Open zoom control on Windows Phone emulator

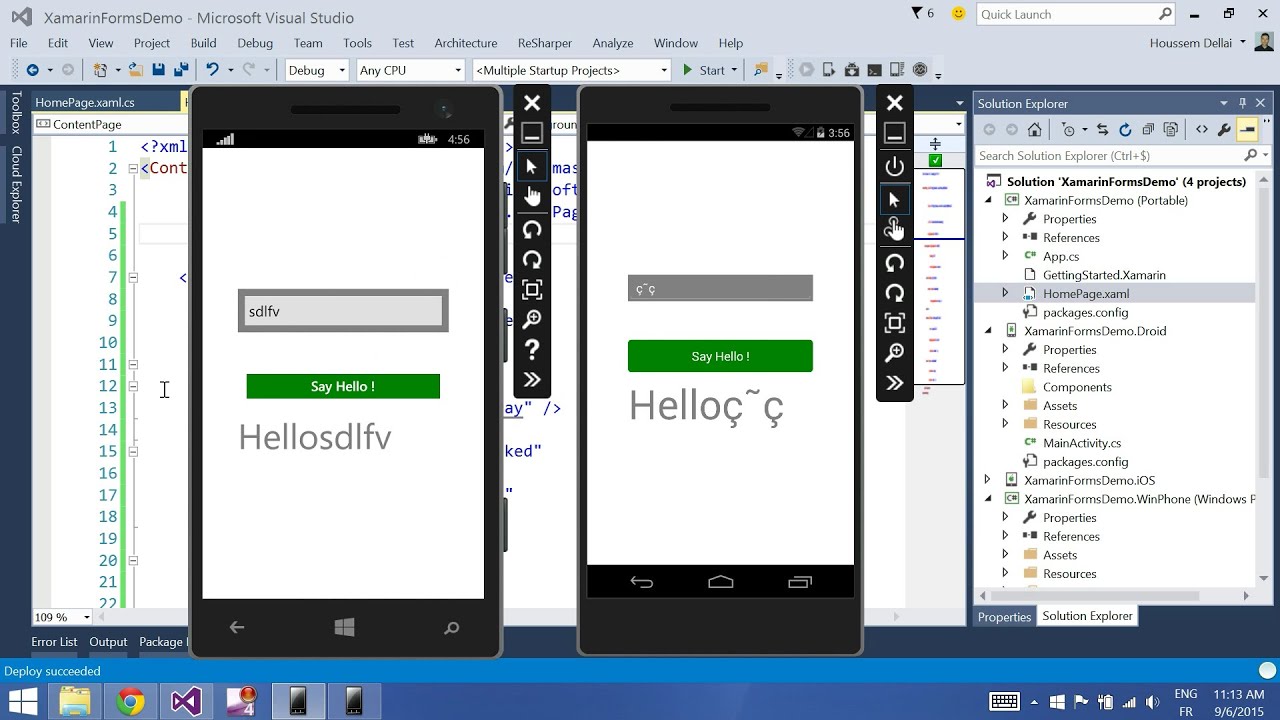532,319
